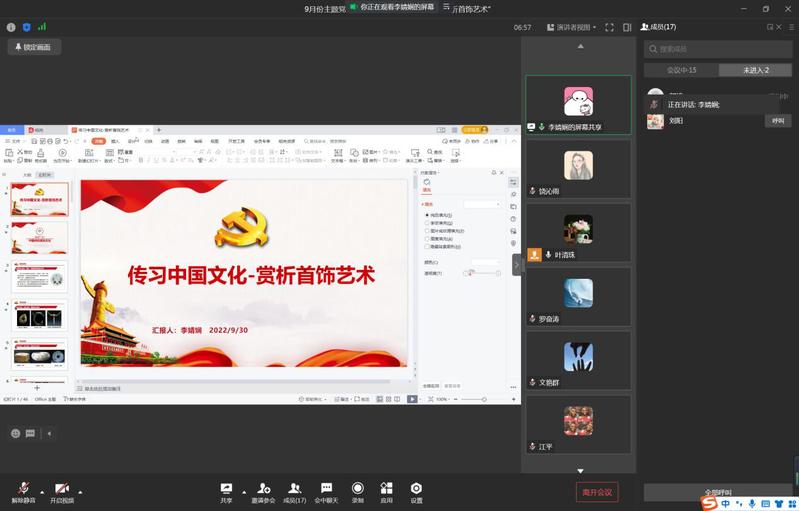The width and height of the screenshot is (799, 511).
Task: Select the third fill radio option in WPS pane
Action: click(x=427, y=231)
